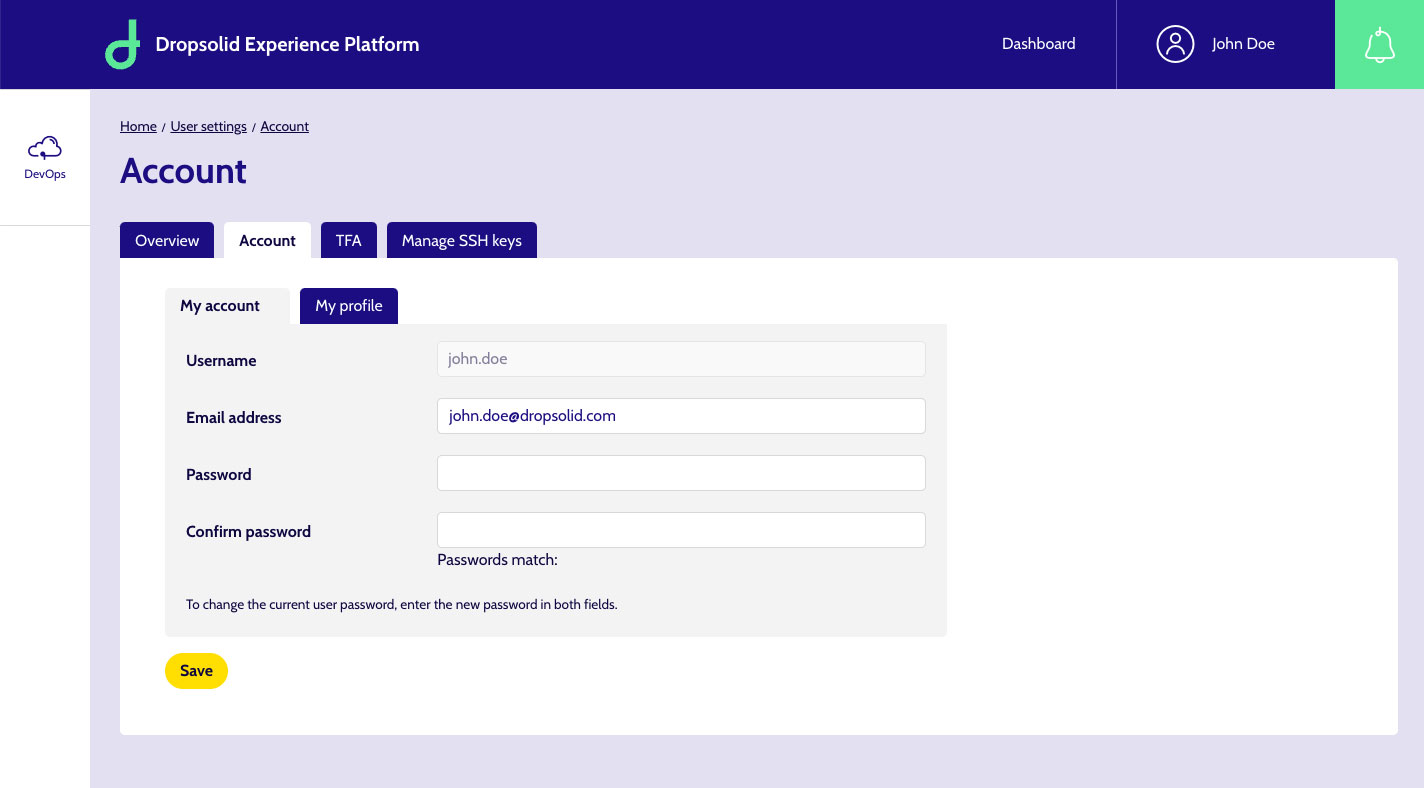This screenshot has width=1424, height=788.
Task: Click the Account page heading
Action: [x=183, y=171]
